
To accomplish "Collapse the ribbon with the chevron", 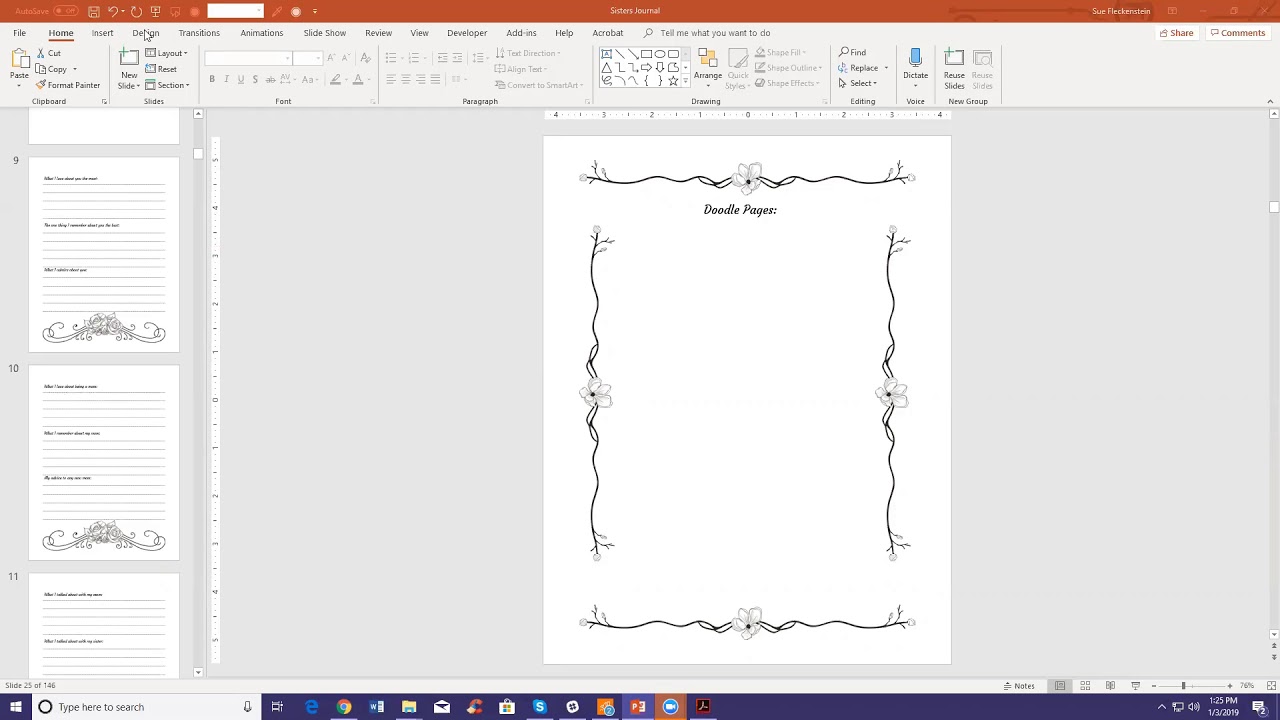I will point(1270,101).
